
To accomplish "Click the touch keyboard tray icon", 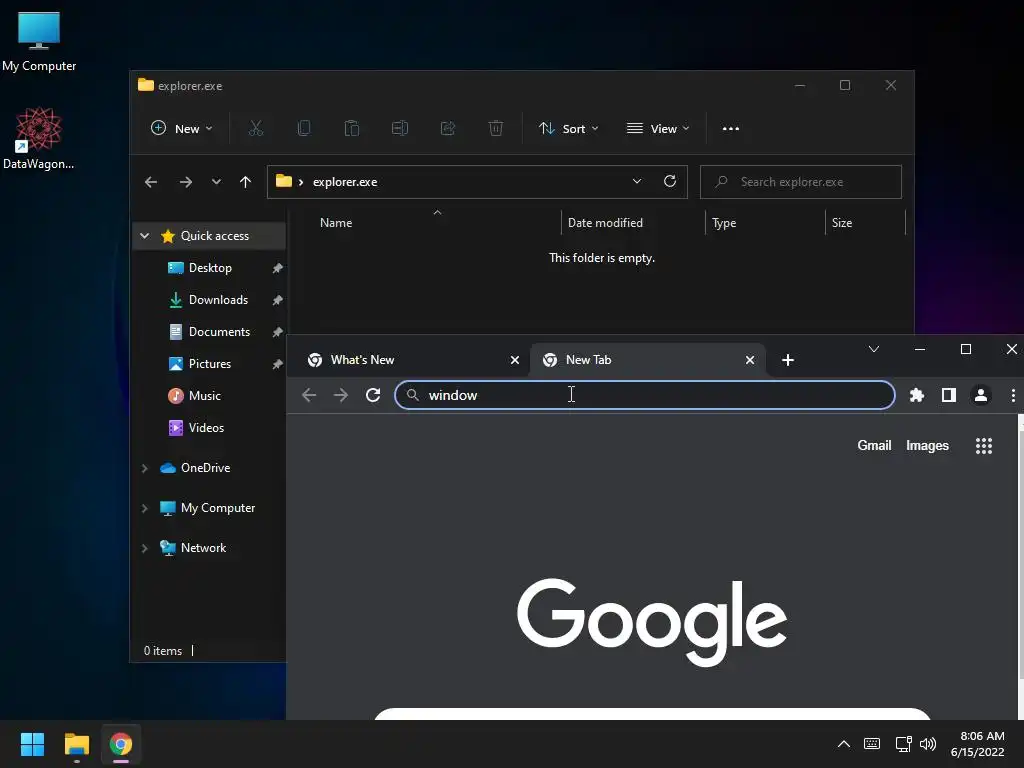I will [x=872, y=744].
